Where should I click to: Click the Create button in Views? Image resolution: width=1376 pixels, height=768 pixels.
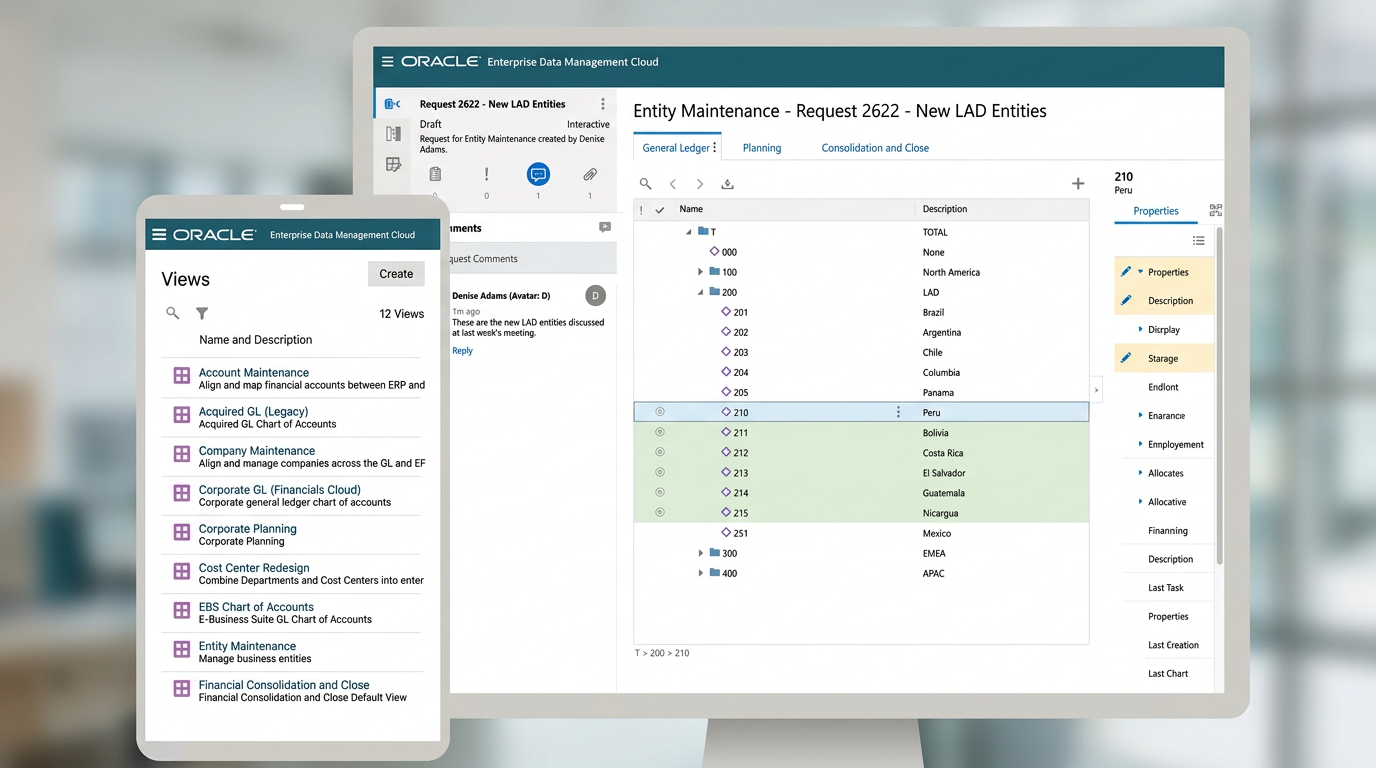[x=395, y=273]
